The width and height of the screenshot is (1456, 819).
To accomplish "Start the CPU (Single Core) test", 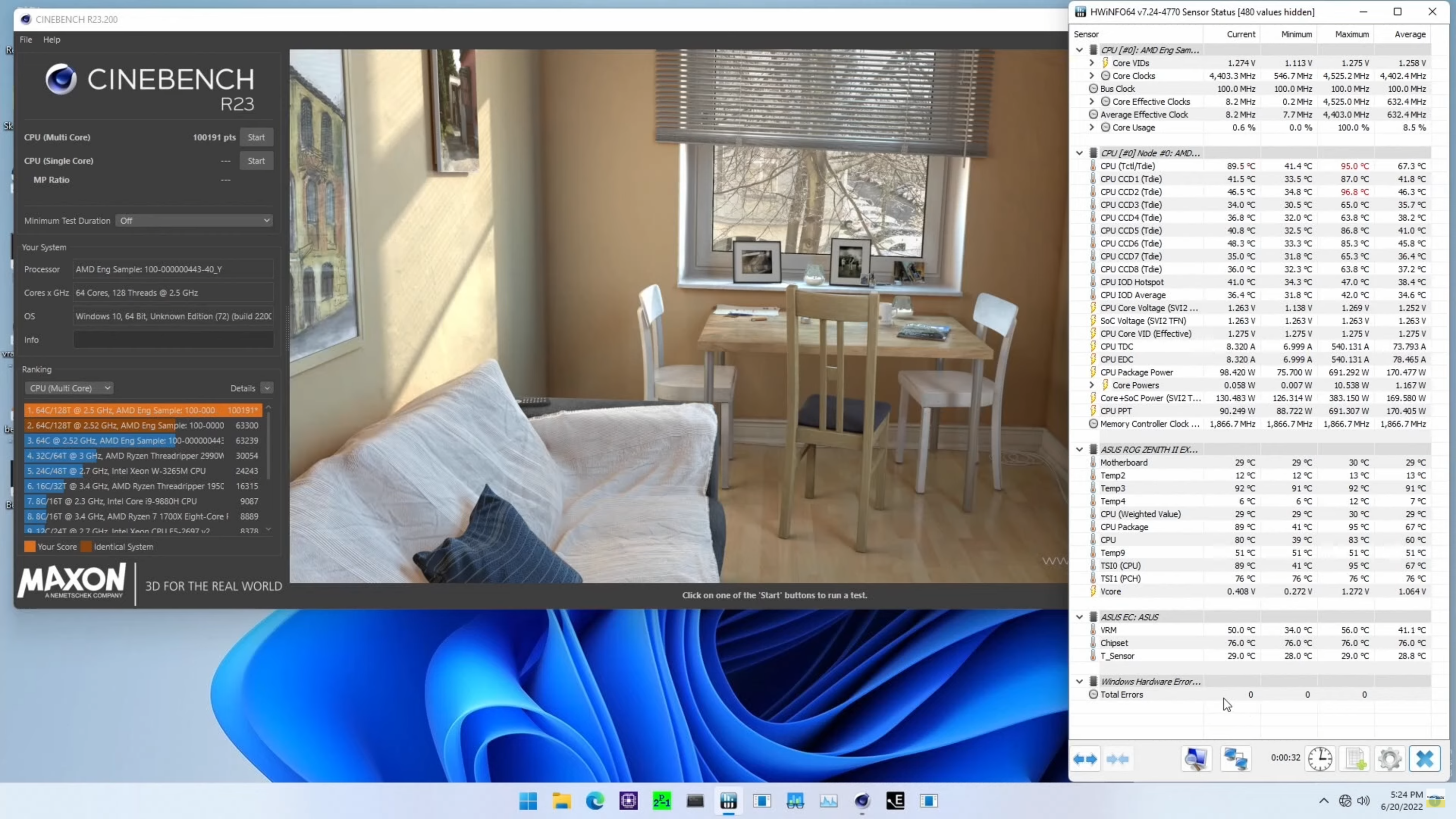I will click(x=256, y=161).
